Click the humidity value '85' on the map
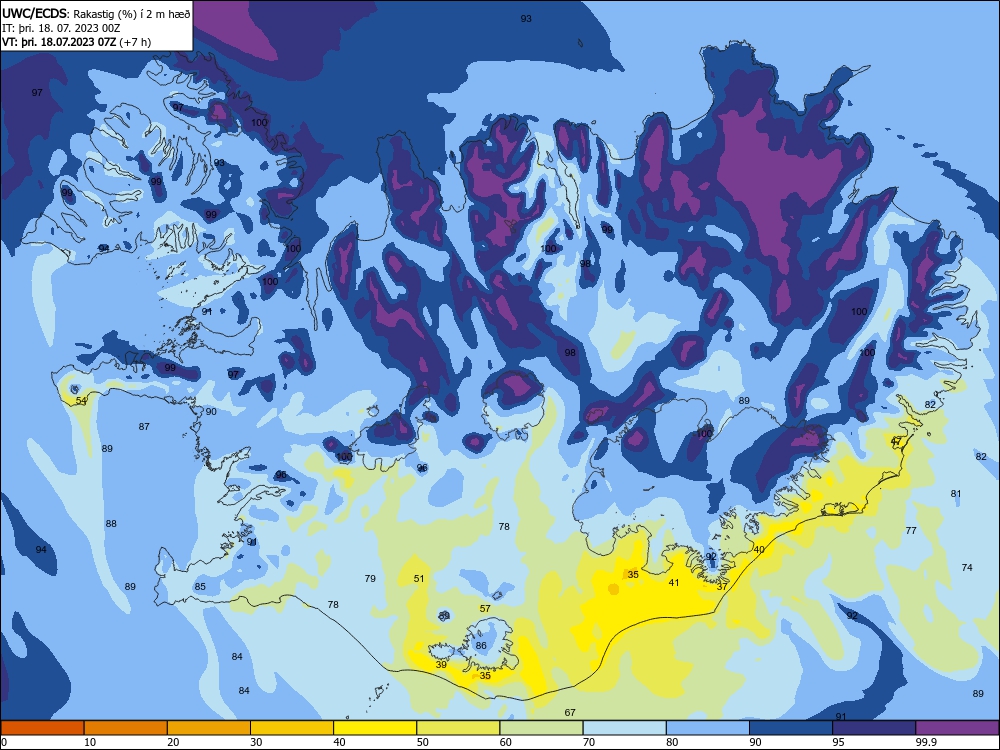The width and height of the screenshot is (1000, 750). (200, 587)
